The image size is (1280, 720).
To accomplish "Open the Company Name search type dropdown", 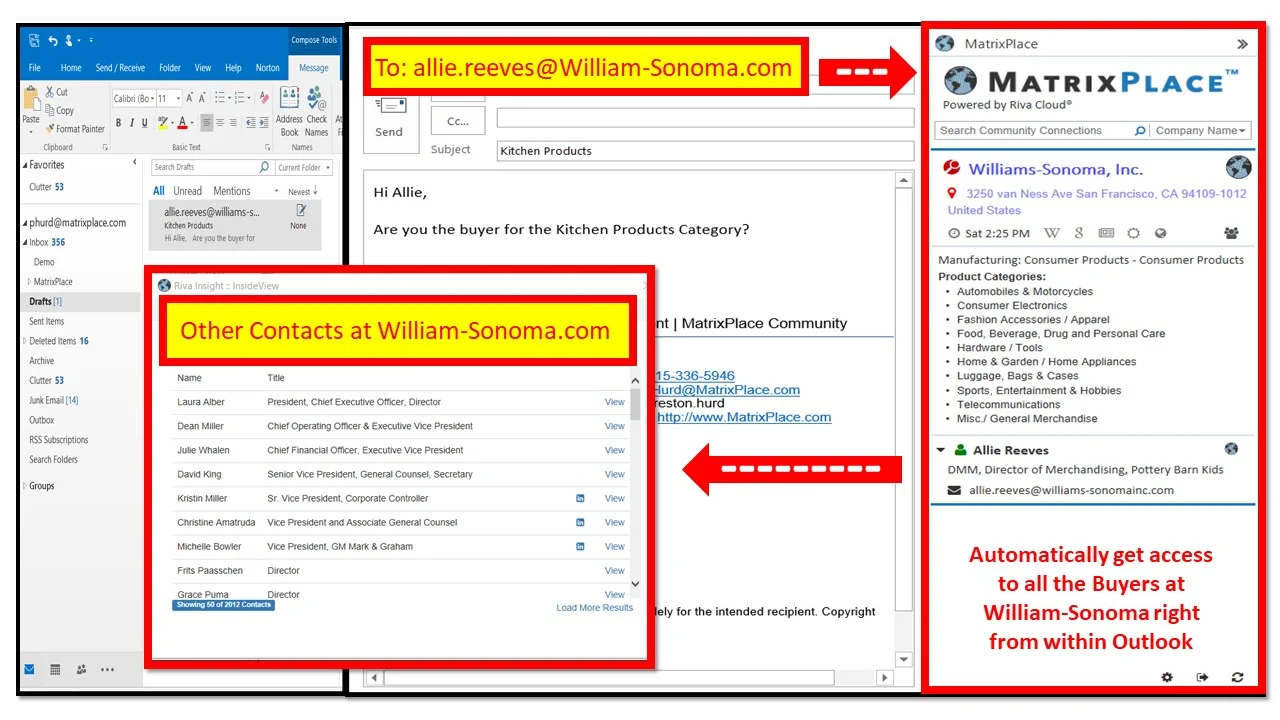I will [x=1200, y=131].
